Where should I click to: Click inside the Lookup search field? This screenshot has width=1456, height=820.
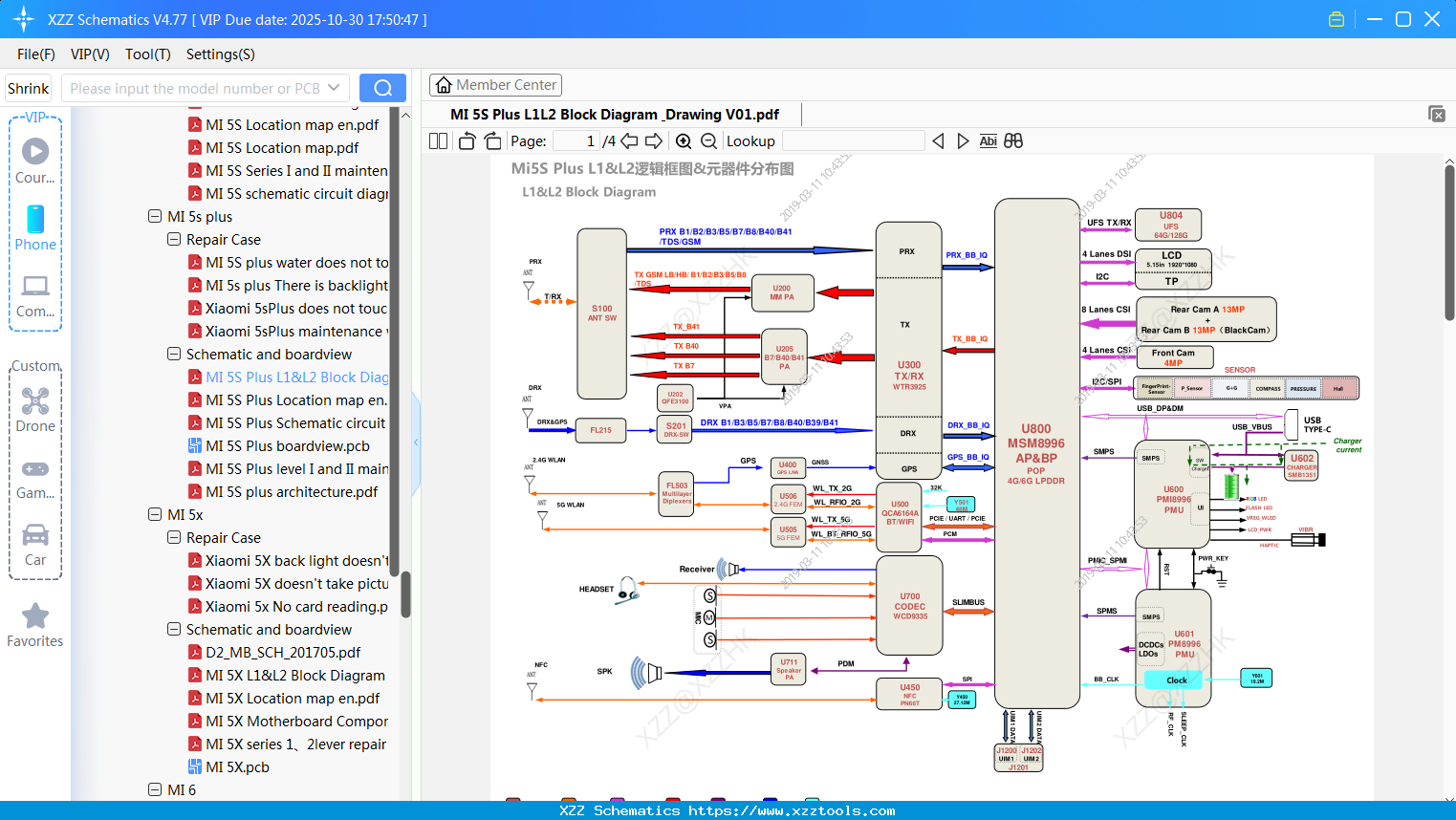tap(853, 140)
